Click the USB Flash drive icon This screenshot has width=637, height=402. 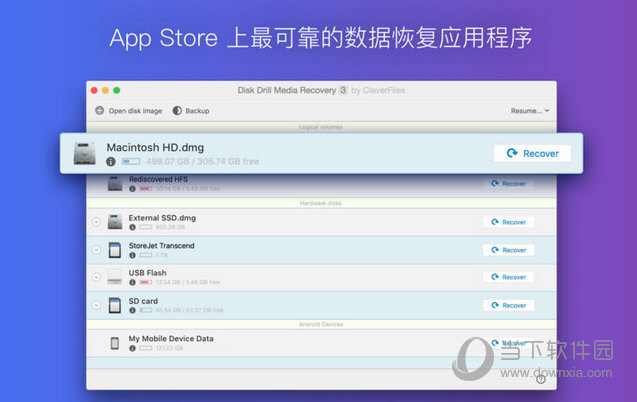pyautogui.click(x=115, y=277)
